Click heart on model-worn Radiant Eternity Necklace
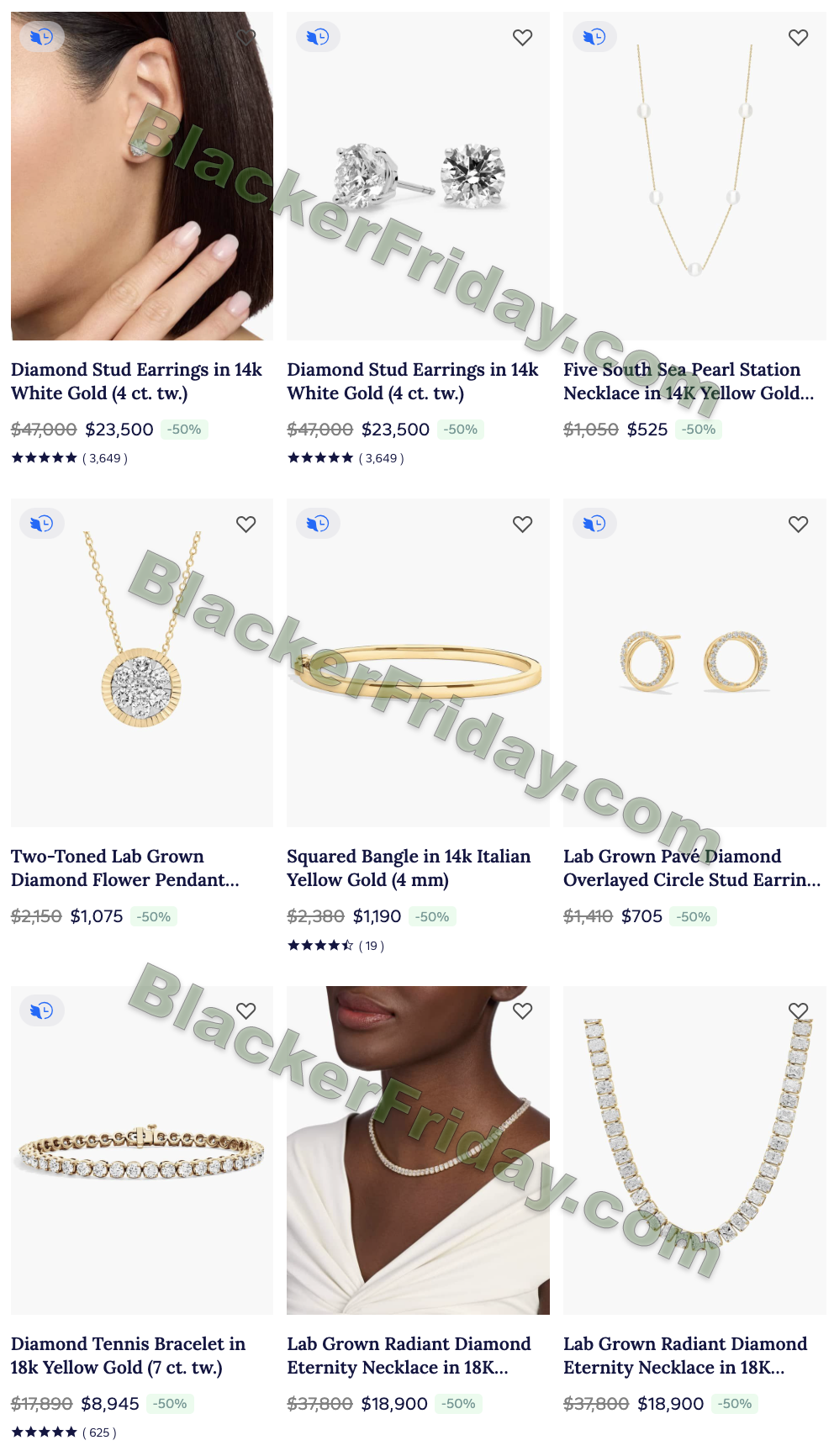Image resolution: width=834 pixels, height=1456 pixels. [522, 1010]
